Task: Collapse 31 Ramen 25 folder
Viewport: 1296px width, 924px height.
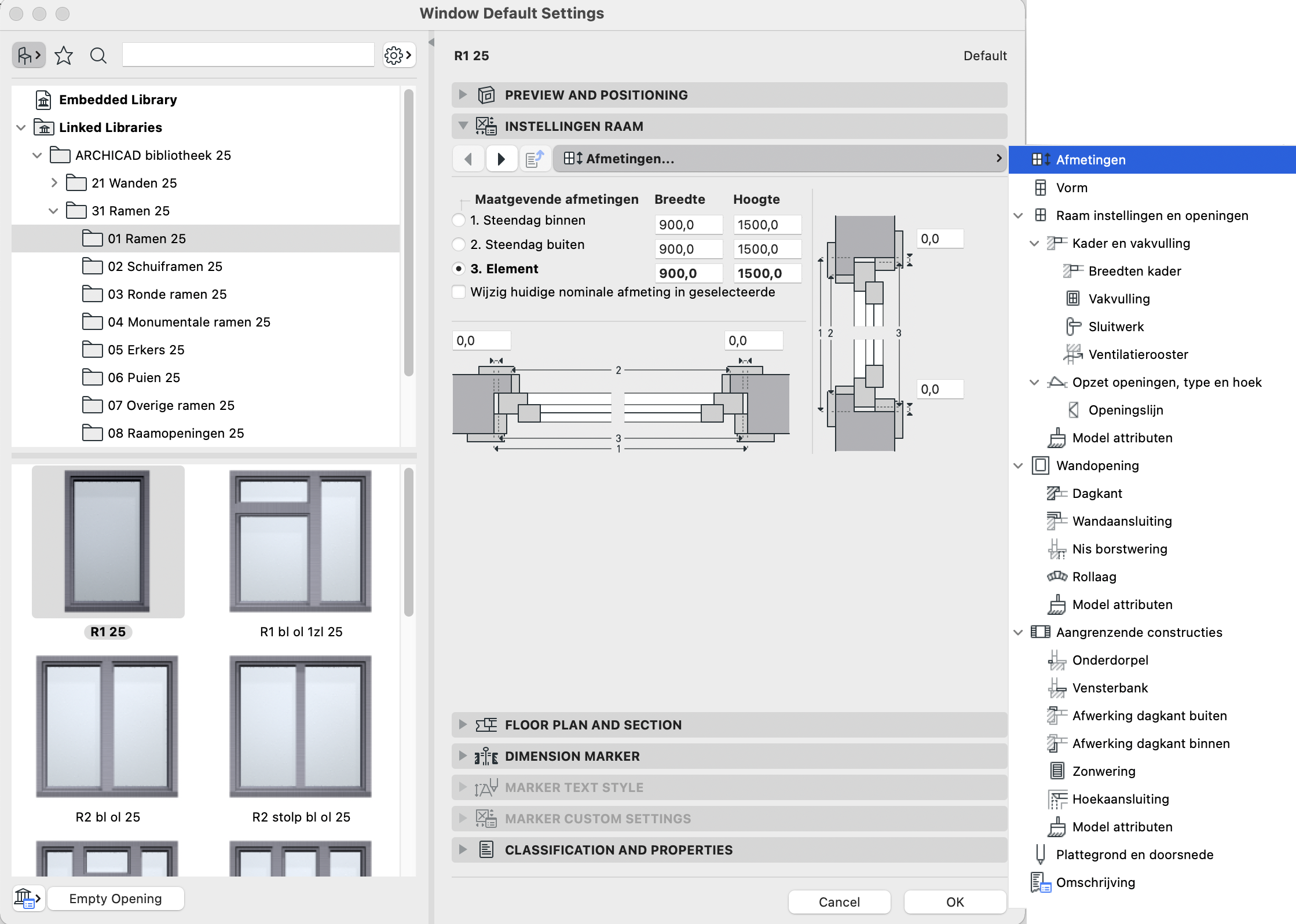Action: (x=53, y=211)
